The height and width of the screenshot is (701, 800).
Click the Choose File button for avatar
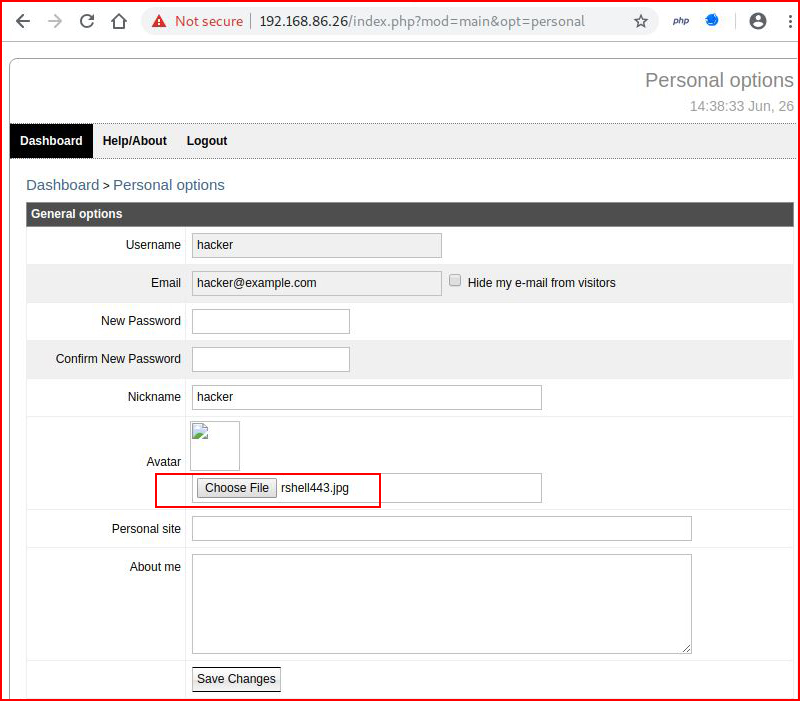point(237,488)
